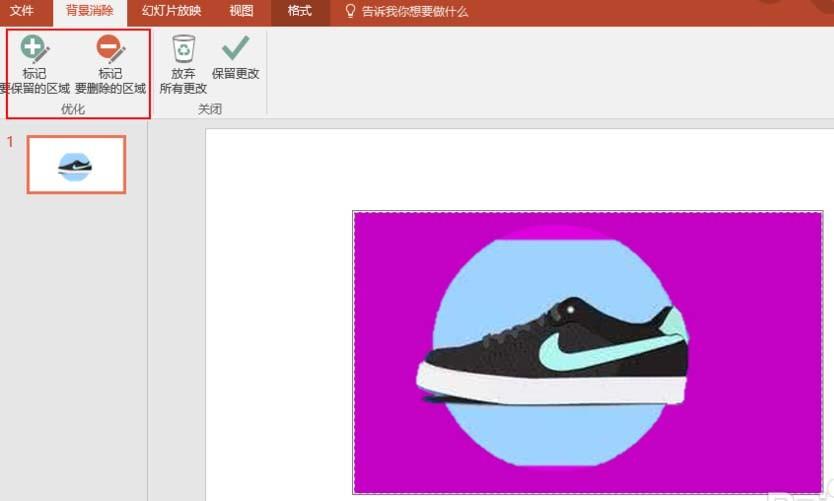Select the Mark Areas to Keep tool
This screenshot has width=834, height=501.
tap(35, 50)
